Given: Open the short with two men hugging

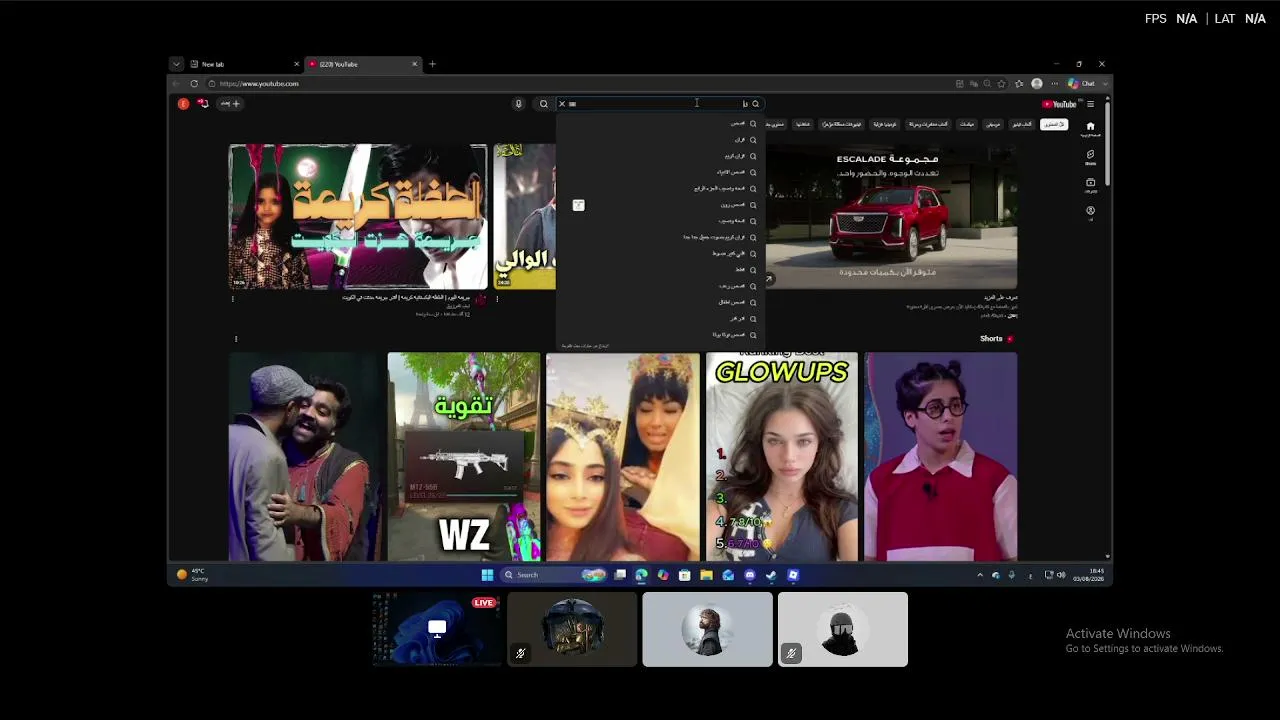Looking at the screenshot, I should click(305, 456).
